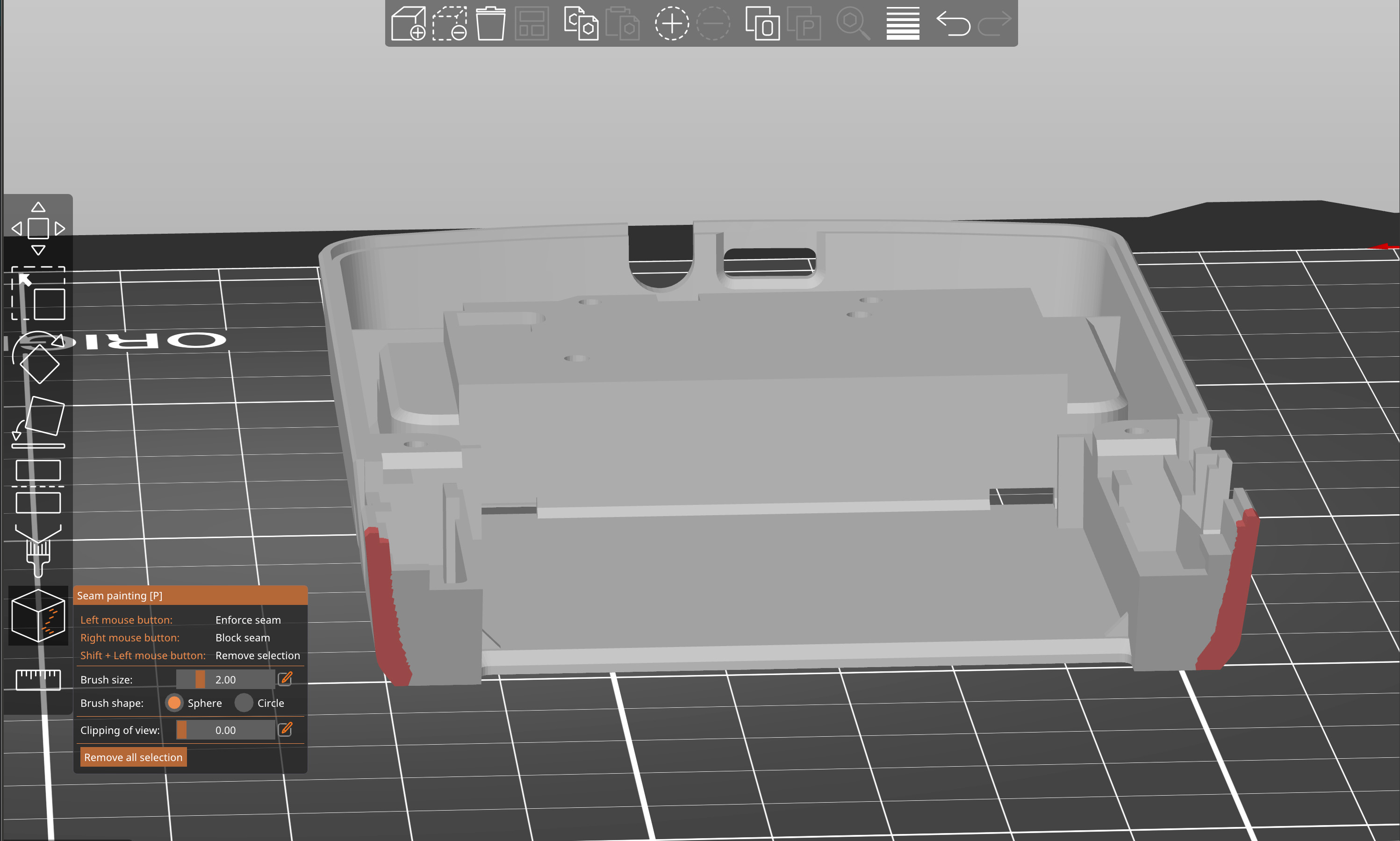The height and width of the screenshot is (841, 1400).
Task: Open the Variable layer height tool
Action: tap(902, 24)
